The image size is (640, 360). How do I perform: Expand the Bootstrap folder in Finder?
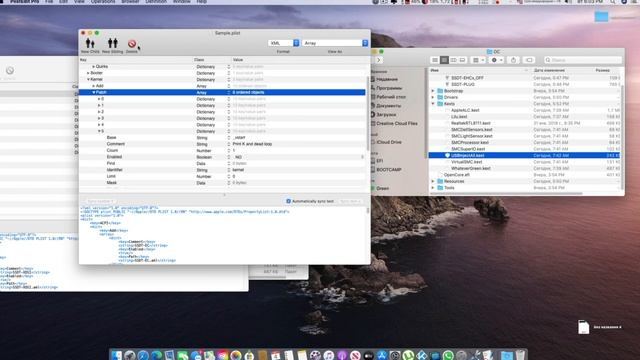(x=433, y=91)
